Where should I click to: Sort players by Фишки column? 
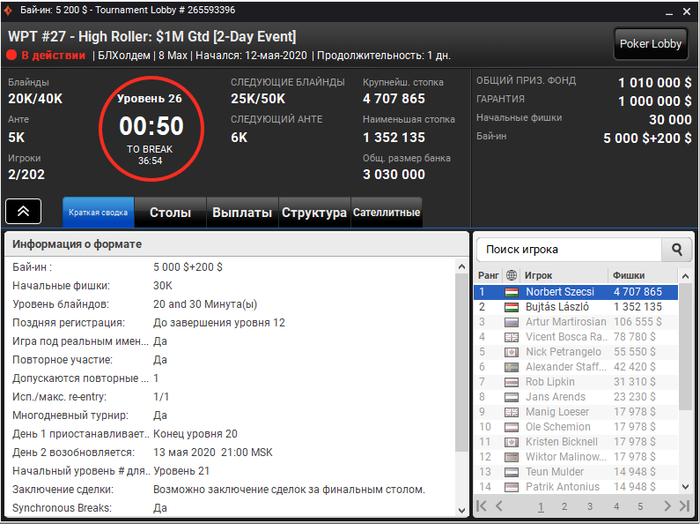643,275
